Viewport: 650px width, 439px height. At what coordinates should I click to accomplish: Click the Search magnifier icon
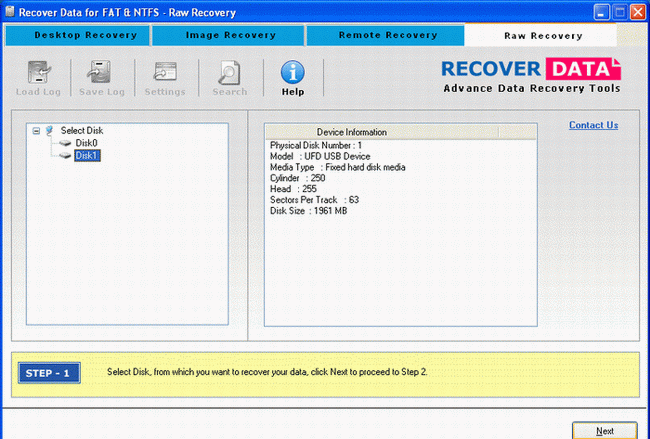[x=229, y=73]
